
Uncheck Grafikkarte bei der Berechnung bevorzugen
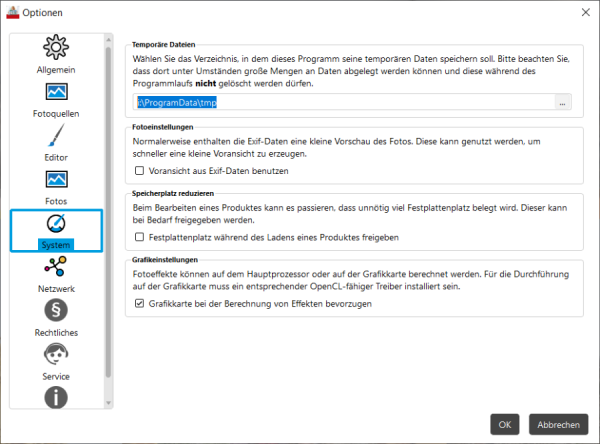click(x=139, y=304)
